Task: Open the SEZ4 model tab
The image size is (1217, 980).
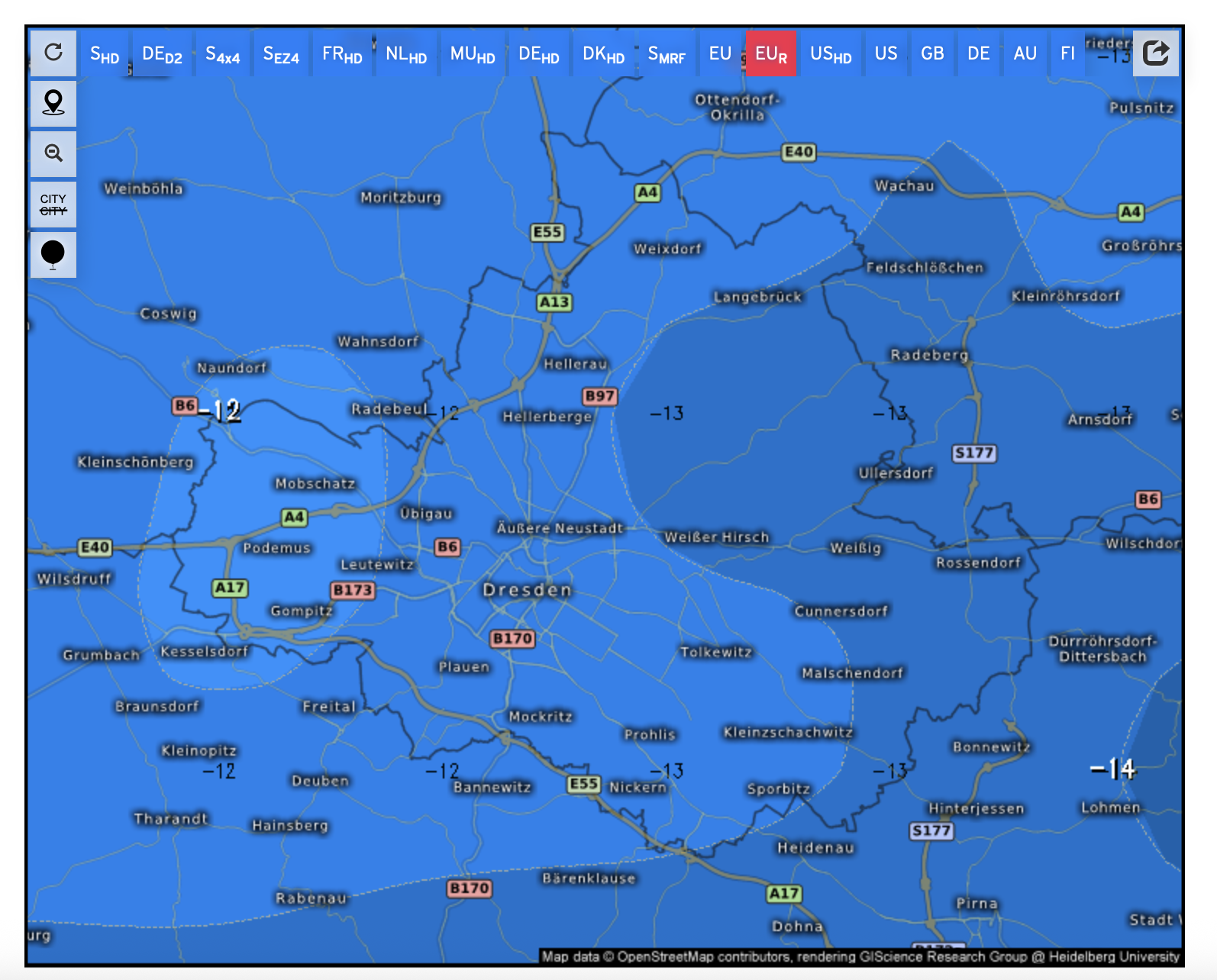Action: [x=281, y=54]
